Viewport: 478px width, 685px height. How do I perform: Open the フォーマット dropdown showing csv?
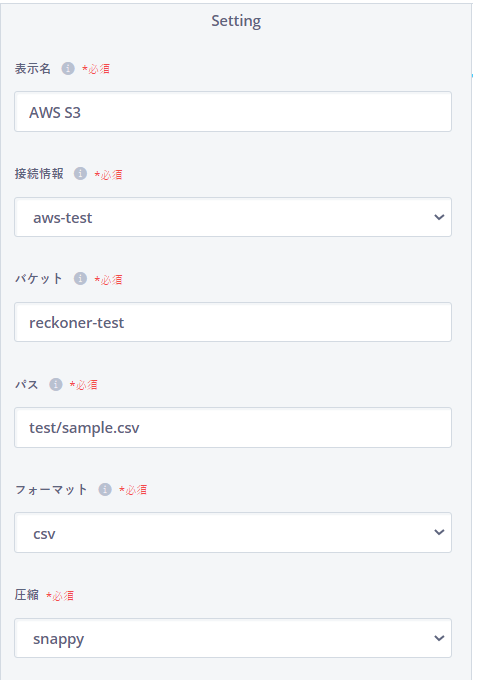click(x=233, y=533)
